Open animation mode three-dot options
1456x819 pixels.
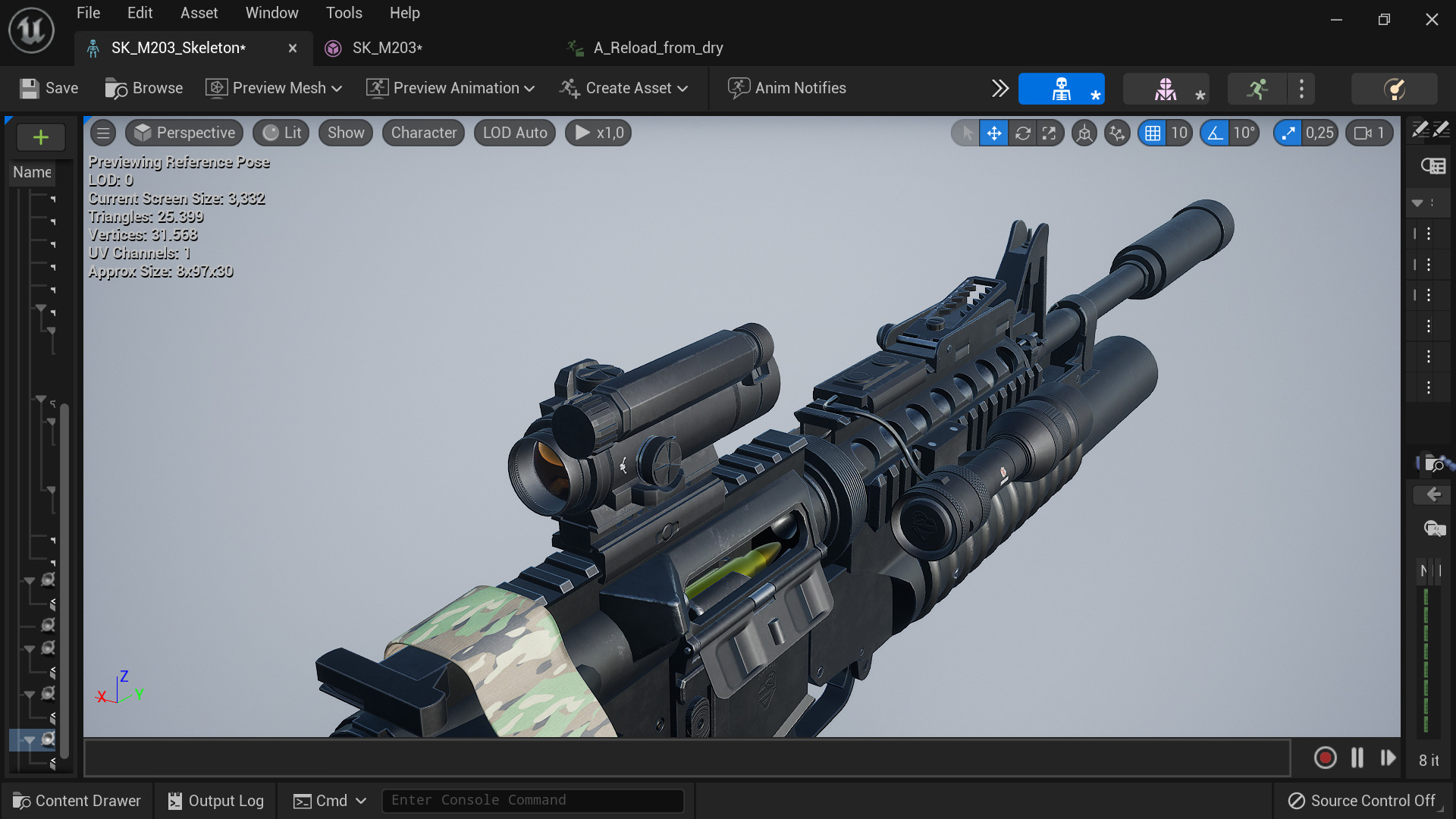click(1301, 89)
